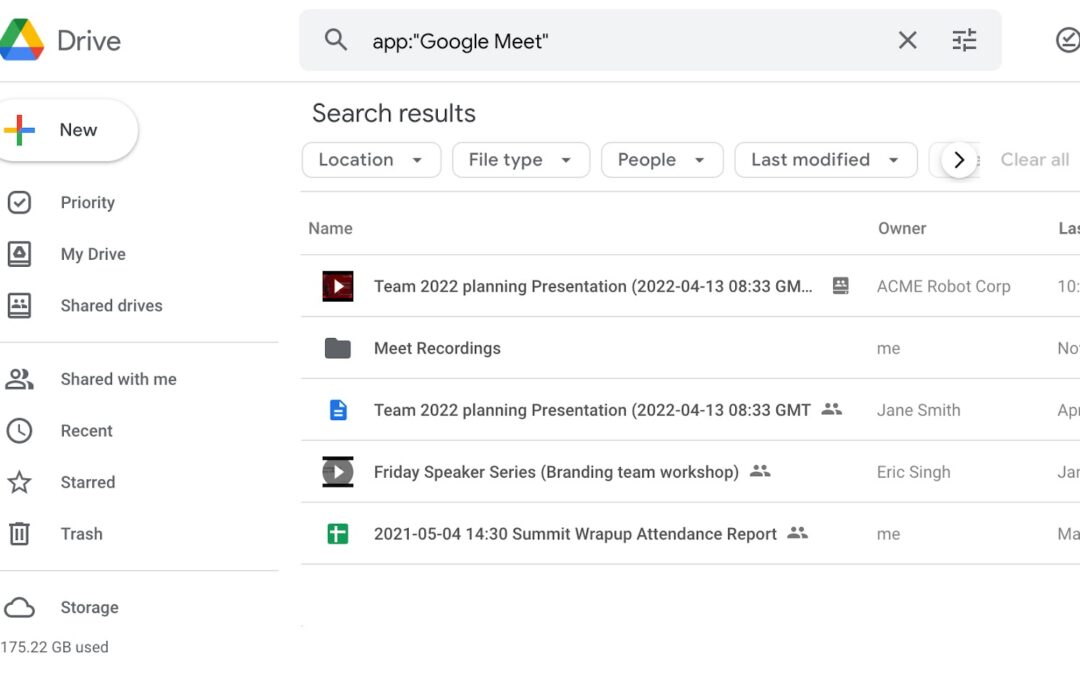Open My Drive from sidebar
Viewport: 1080px width, 675px height.
pos(93,254)
